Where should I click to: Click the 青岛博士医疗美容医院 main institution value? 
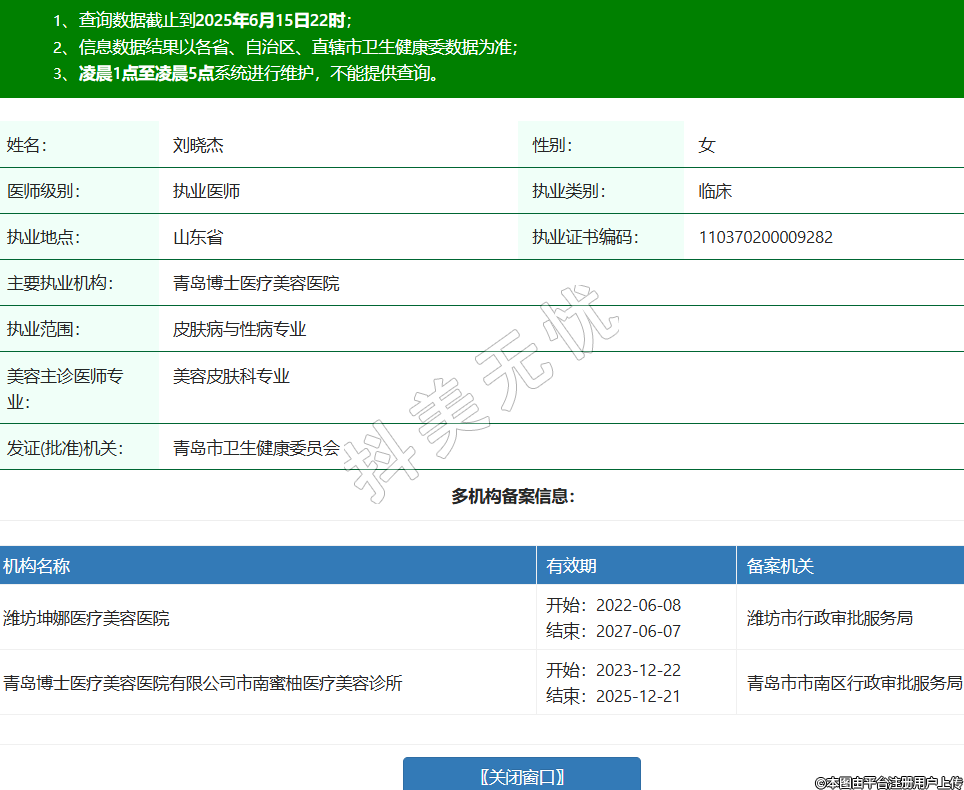[x=256, y=283]
